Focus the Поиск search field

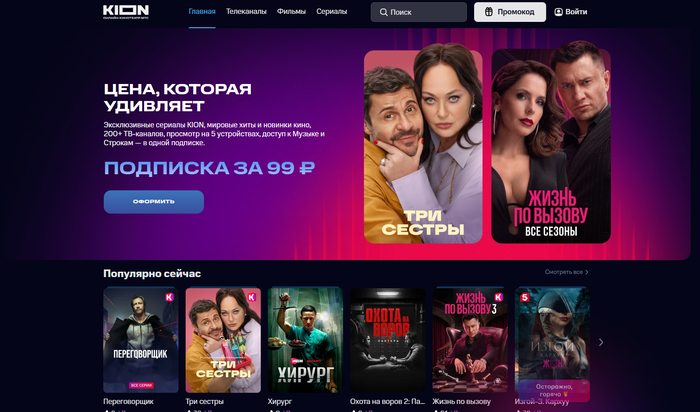(419, 12)
